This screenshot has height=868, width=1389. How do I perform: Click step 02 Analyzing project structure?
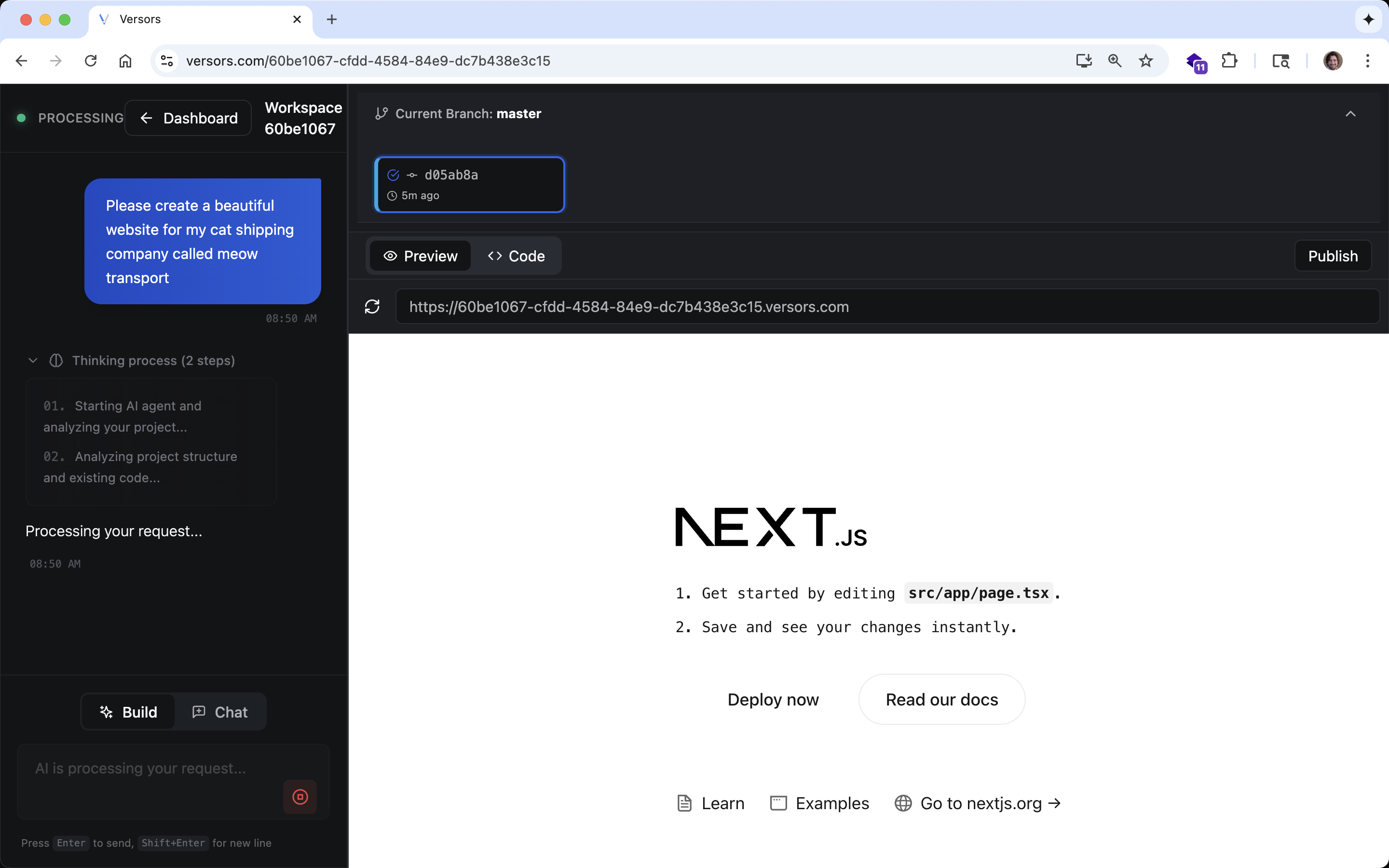tap(140, 467)
